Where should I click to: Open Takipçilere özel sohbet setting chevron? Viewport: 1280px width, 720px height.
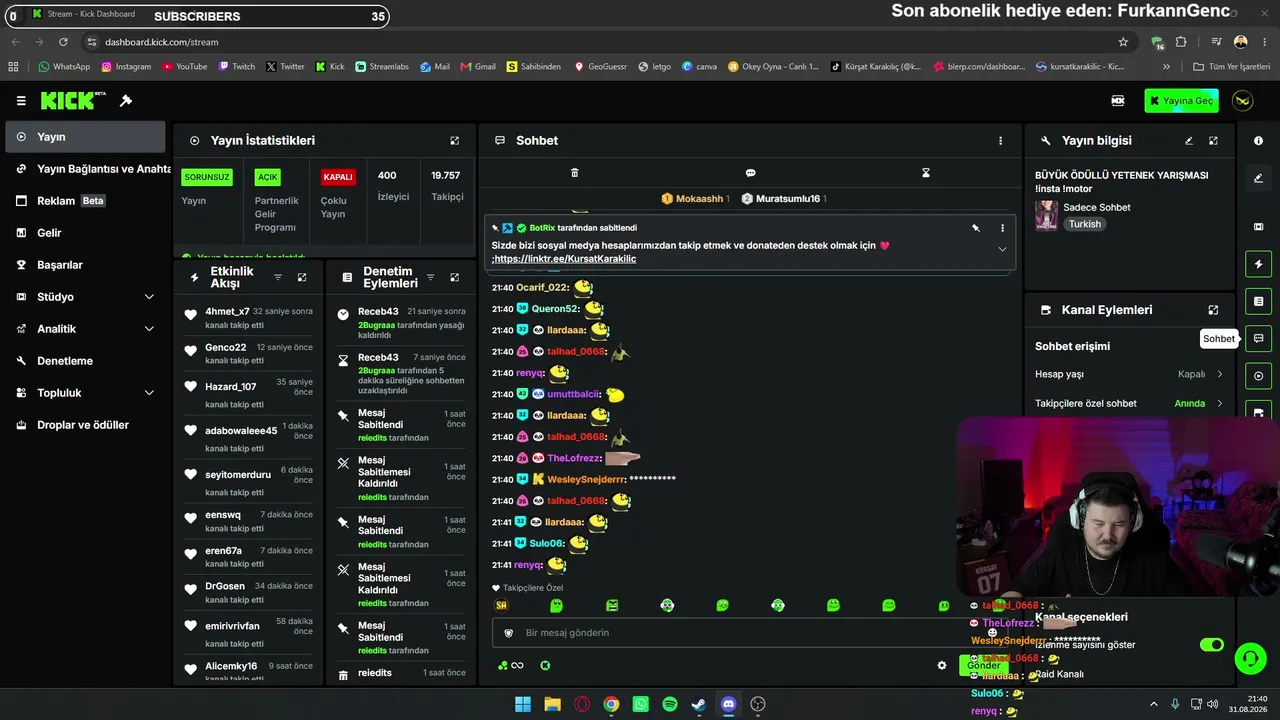pyautogui.click(x=1219, y=403)
